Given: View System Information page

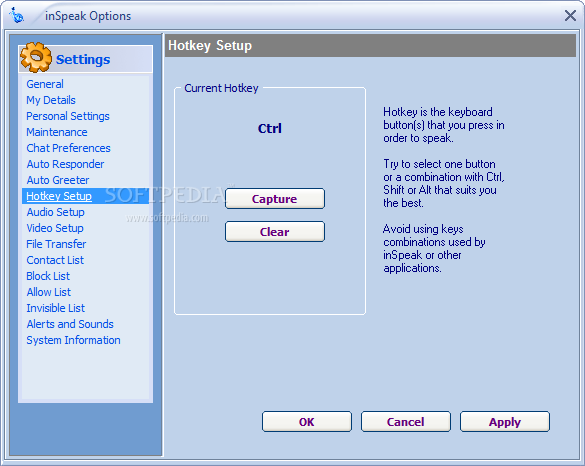Looking at the screenshot, I should [73, 340].
